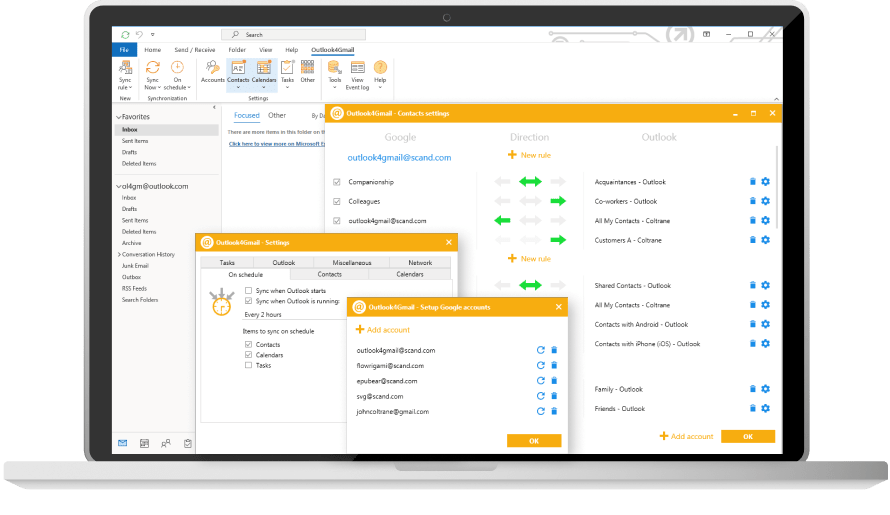Set Companionship rule to right direction arrow

click(558, 182)
